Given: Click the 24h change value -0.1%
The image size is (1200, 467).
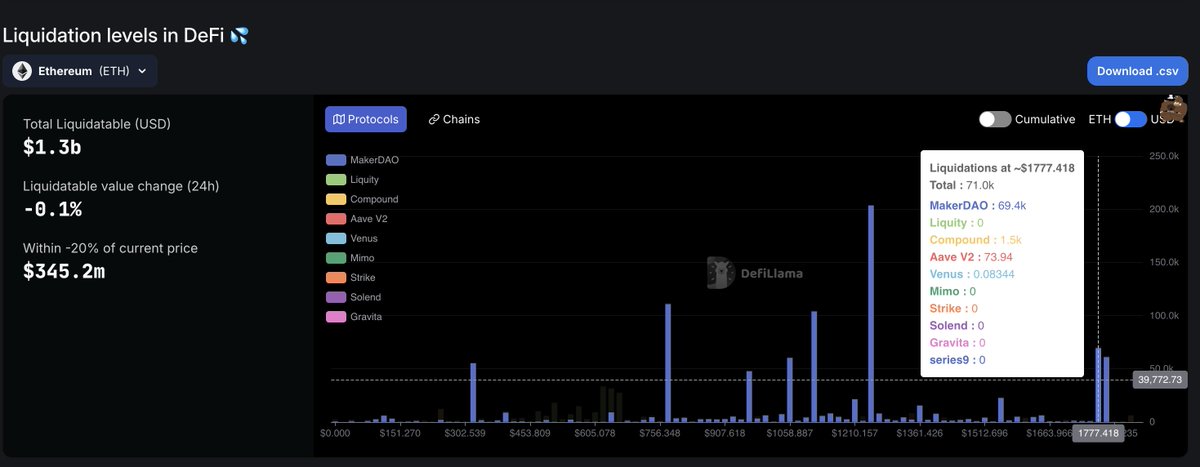Looking at the screenshot, I should [x=52, y=208].
